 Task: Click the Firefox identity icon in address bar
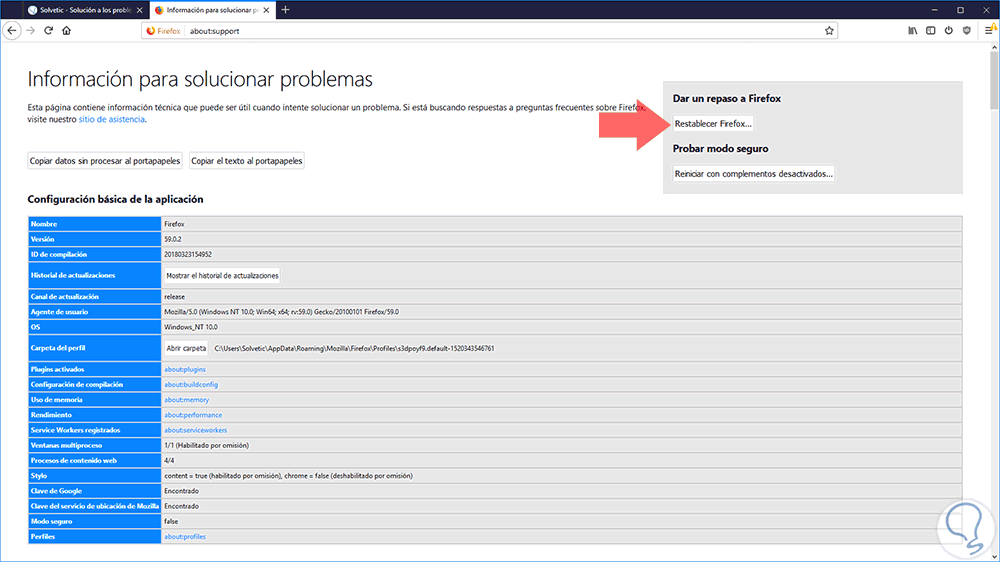[x=164, y=31]
